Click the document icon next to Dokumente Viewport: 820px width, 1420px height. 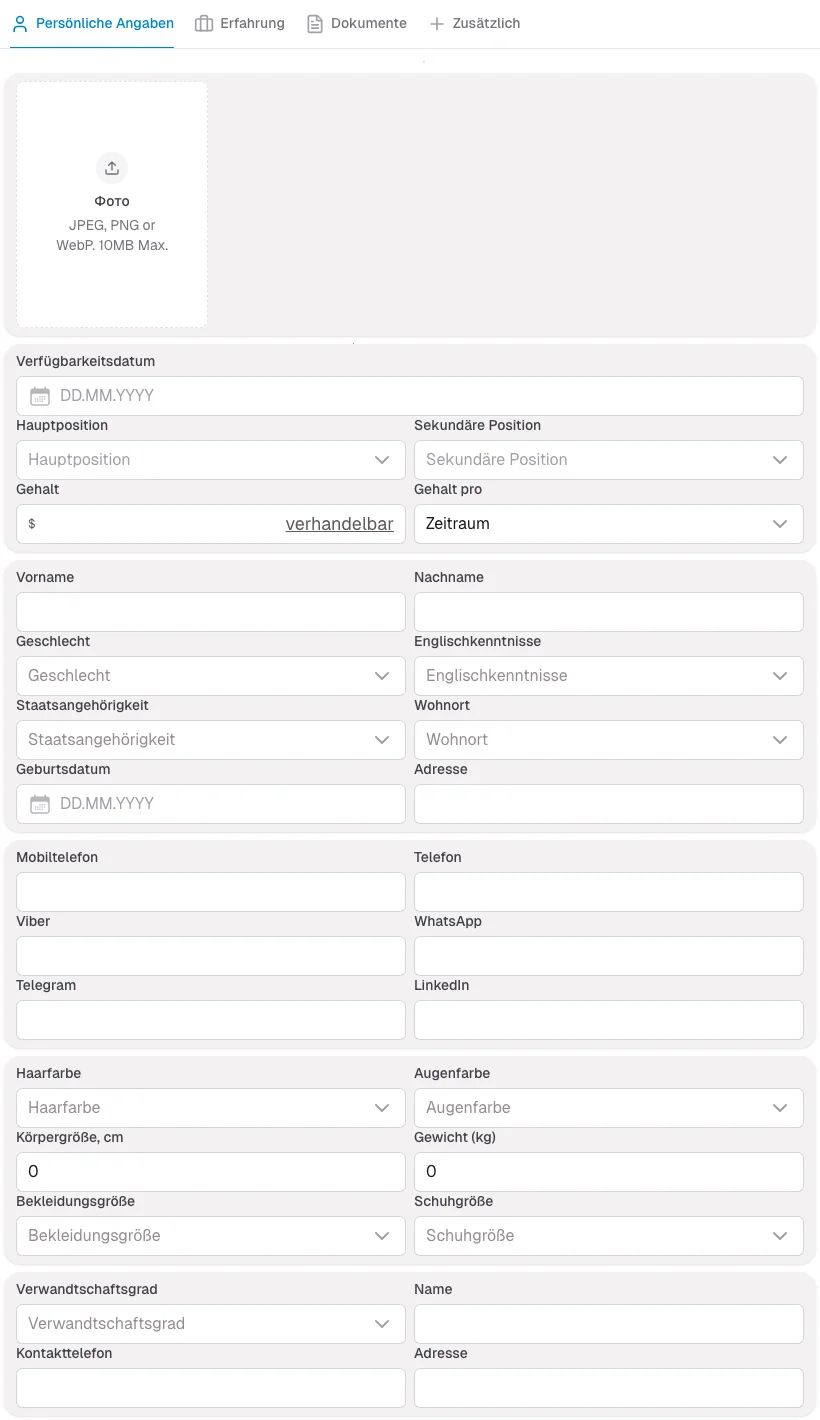point(314,23)
